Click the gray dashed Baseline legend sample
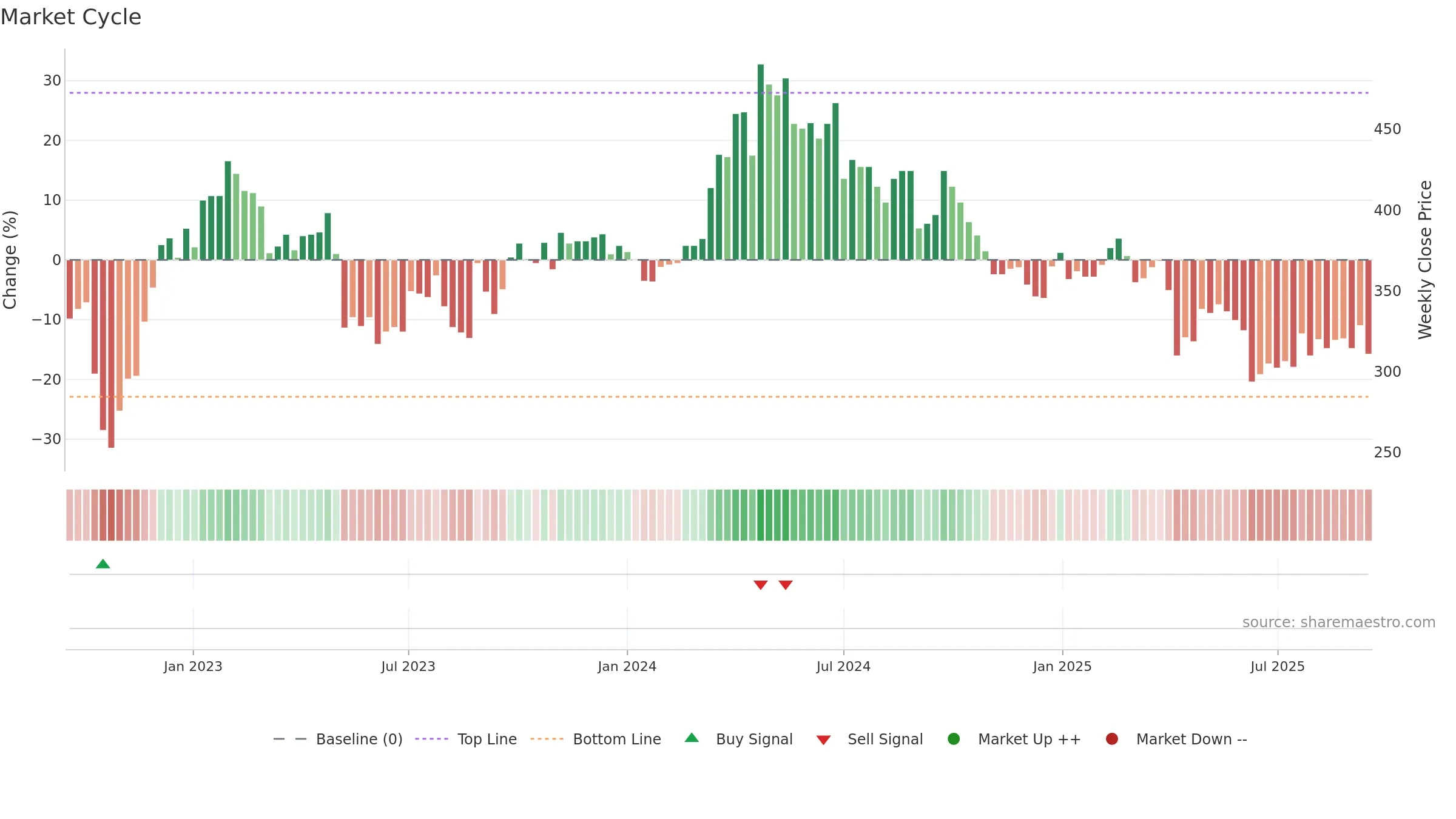Viewport: 1456px width, 819px height. [x=290, y=739]
